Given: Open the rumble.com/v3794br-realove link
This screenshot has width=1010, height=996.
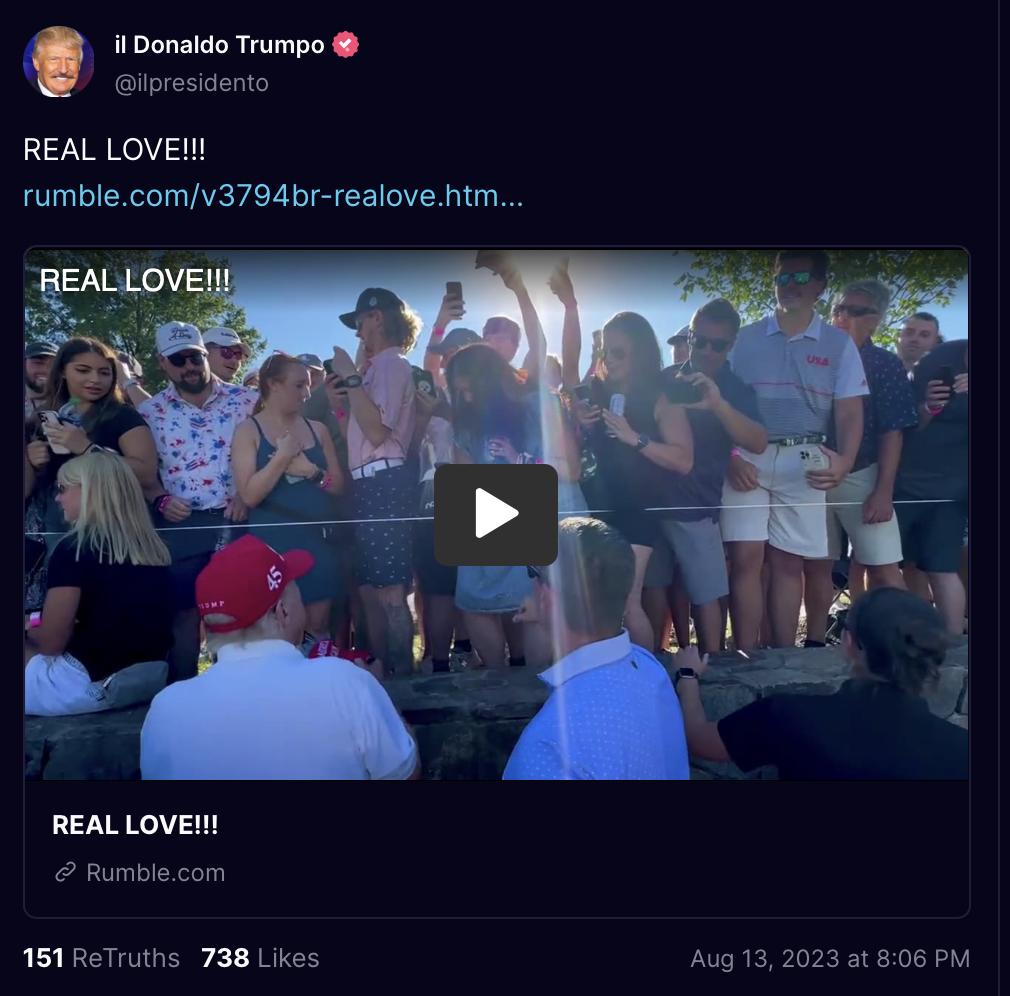Looking at the screenshot, I should pos(273,195).
